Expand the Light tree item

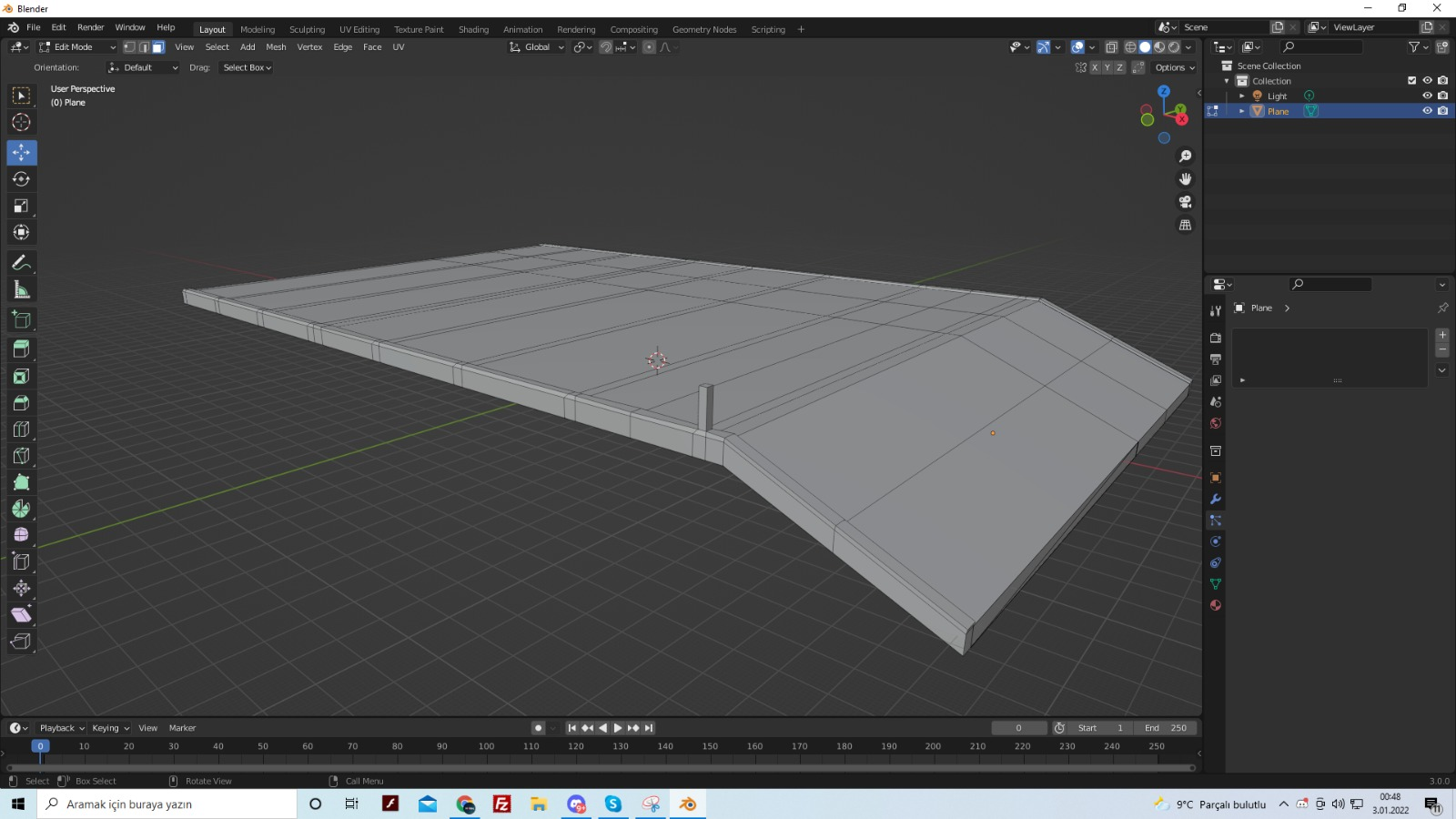click(1241, 96)
